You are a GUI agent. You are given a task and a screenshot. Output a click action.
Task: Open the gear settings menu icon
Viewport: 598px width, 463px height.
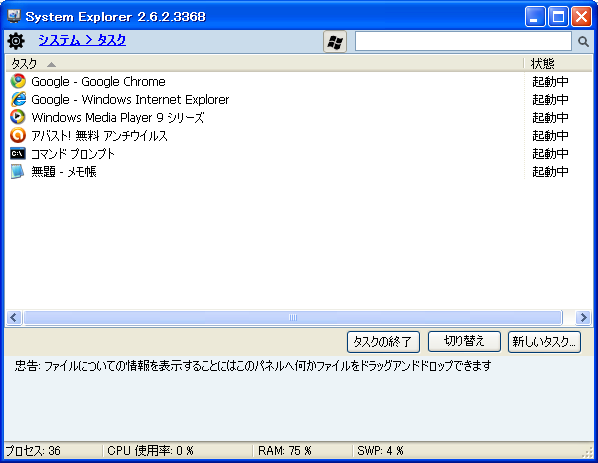[16, 41]
